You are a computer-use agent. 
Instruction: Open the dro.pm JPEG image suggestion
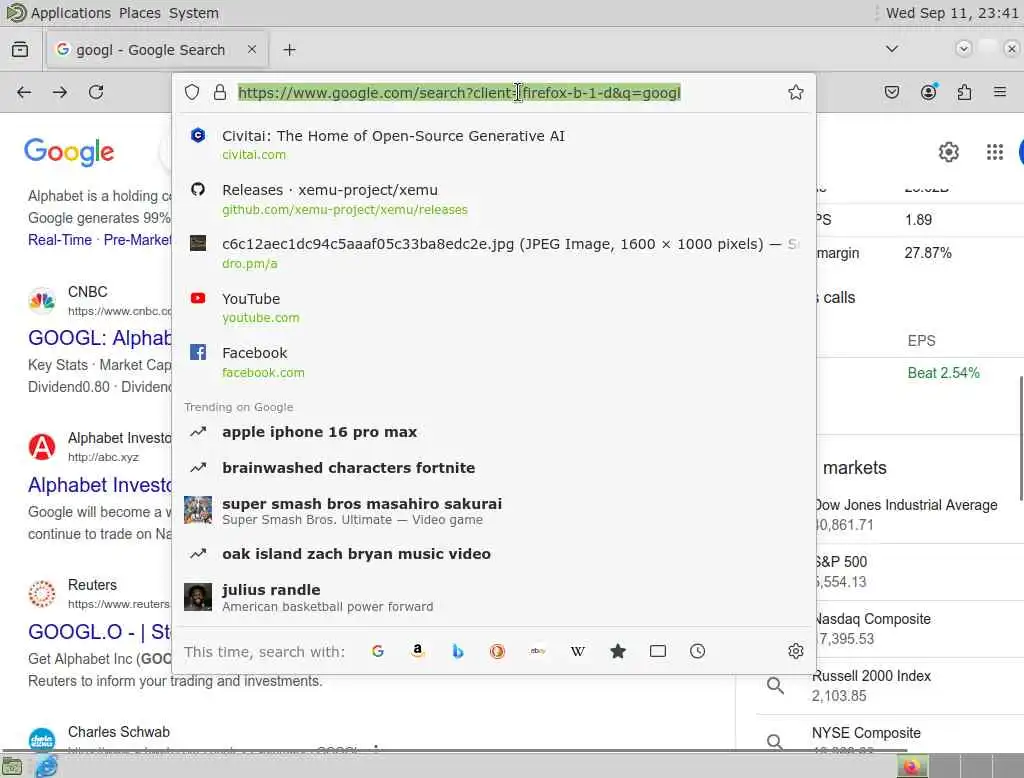494,253
